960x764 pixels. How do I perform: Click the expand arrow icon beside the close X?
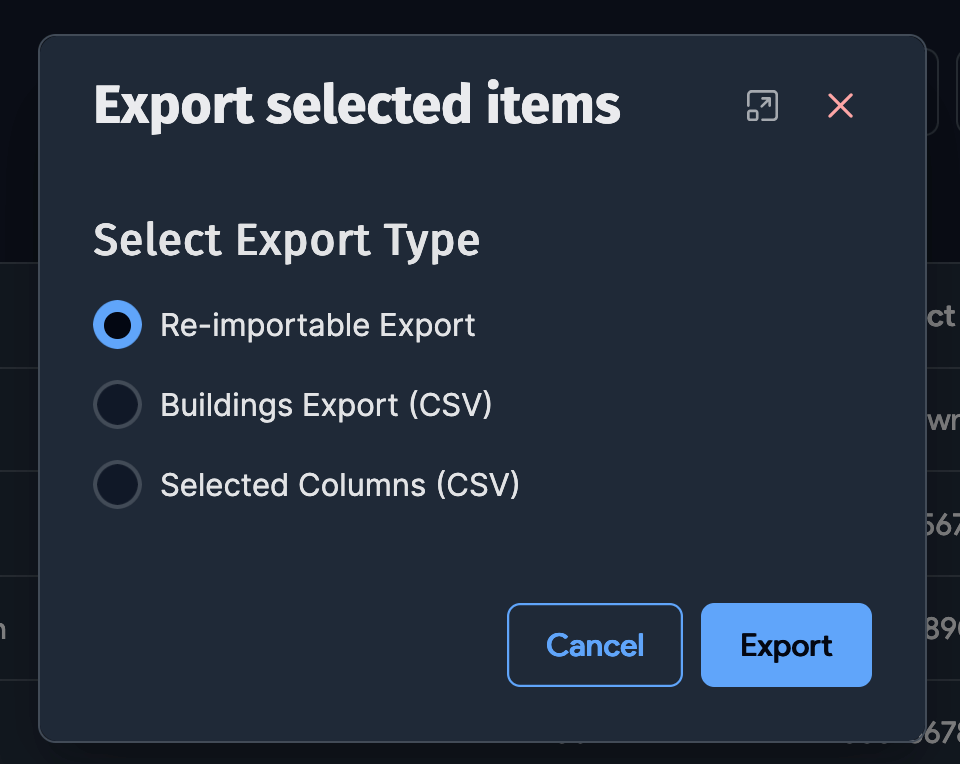(761, 105)
